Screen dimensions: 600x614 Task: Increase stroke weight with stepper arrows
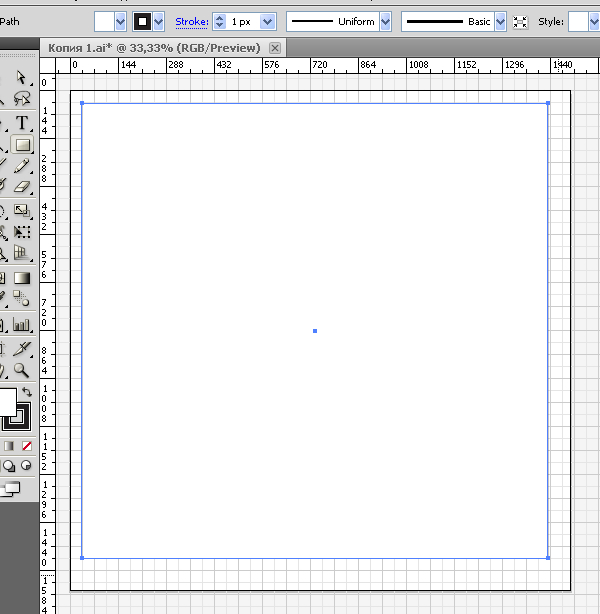(x=219, y=17)
